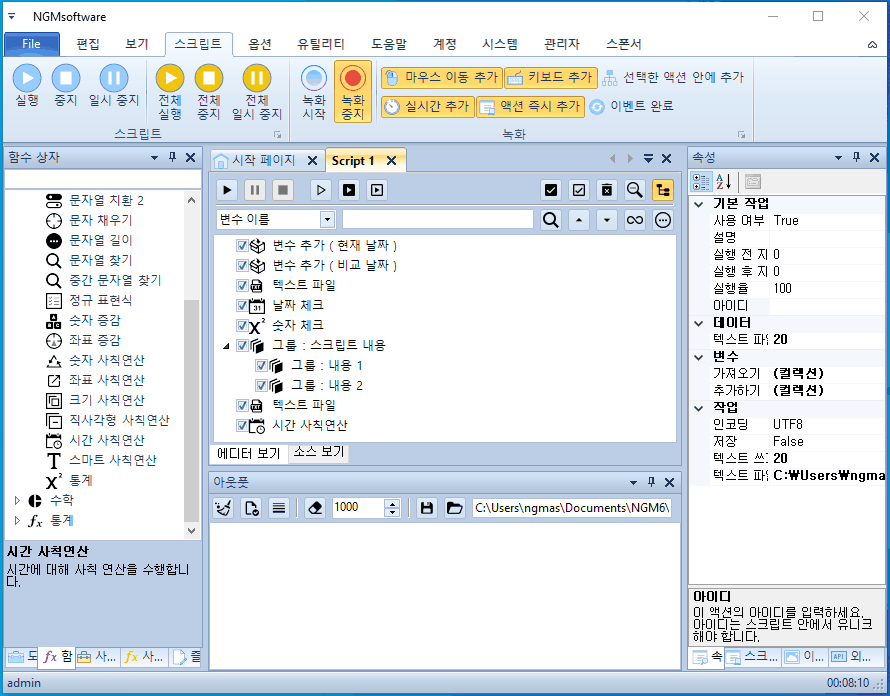Viewport: 890px width, 696px height.
Task: Collapse 변수 property group
Action: tap(699, 357)
